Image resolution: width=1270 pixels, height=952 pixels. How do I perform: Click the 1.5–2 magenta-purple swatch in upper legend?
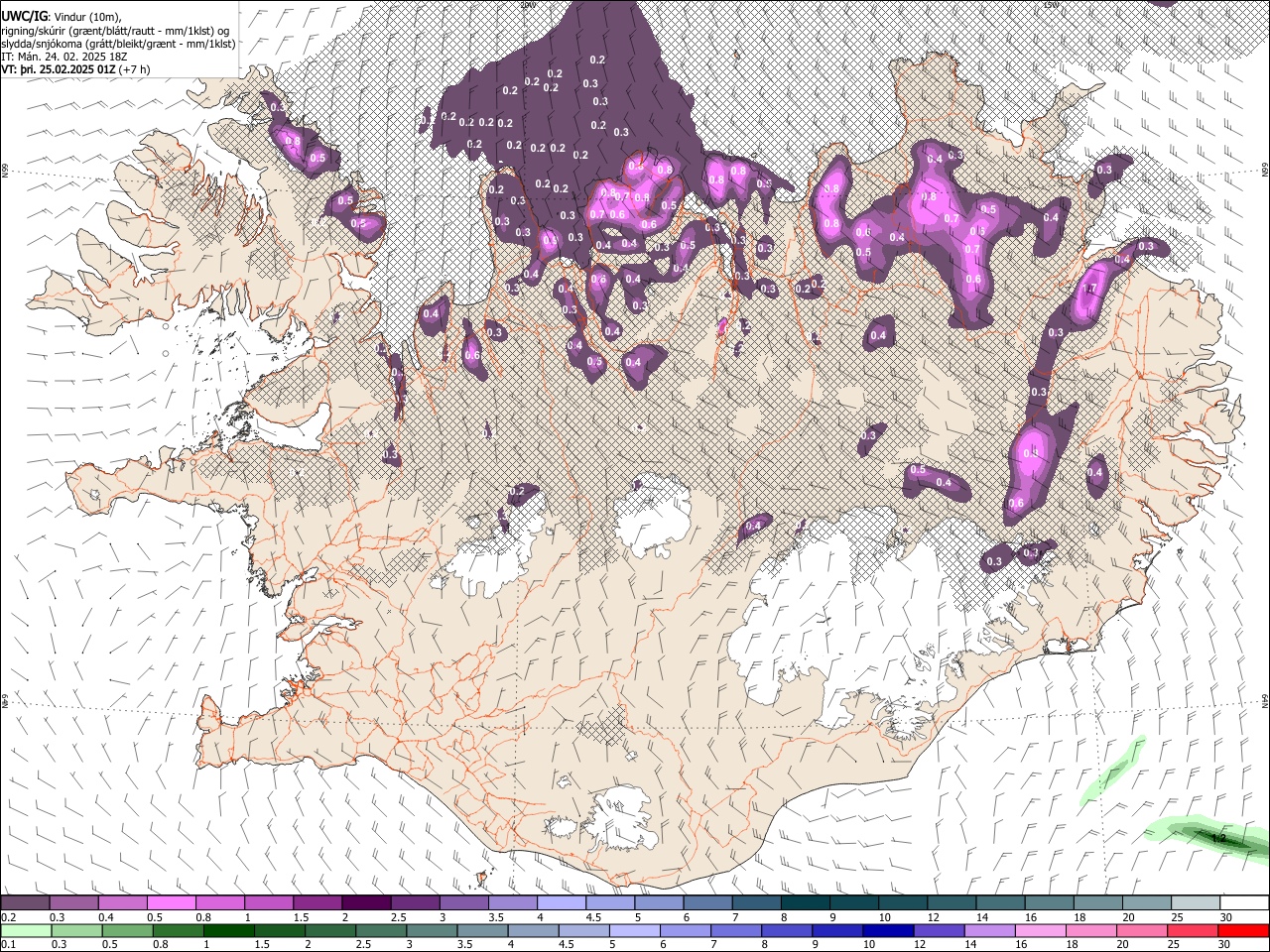pyautogui.click(x=317, y=902)
